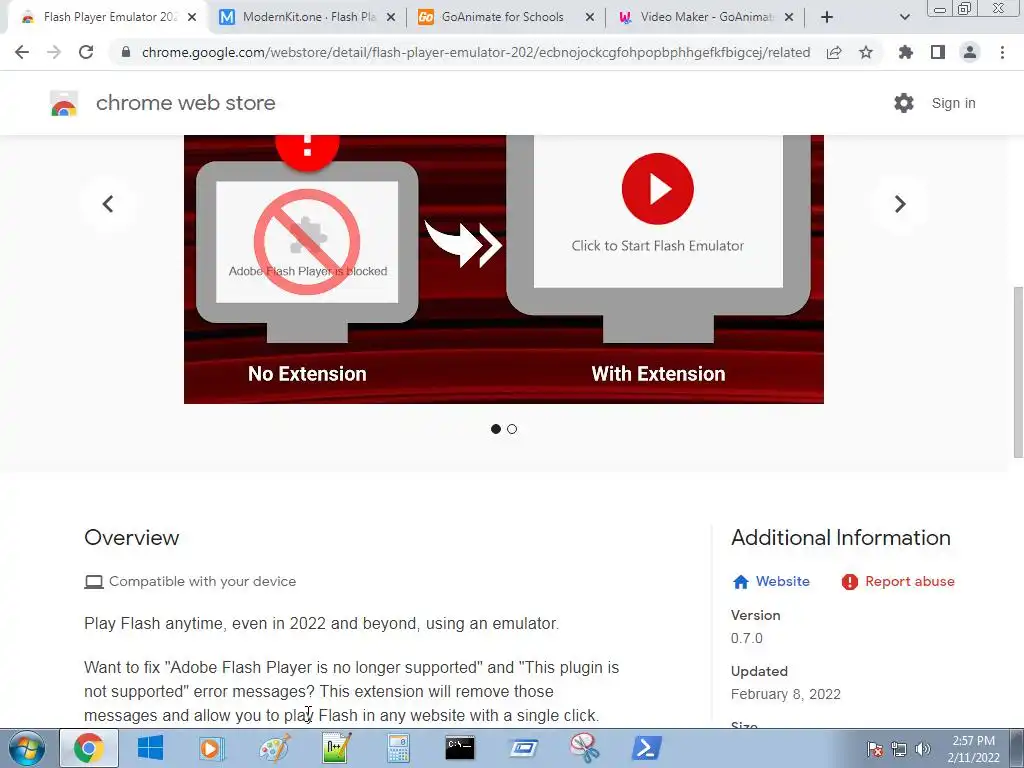Share this page via the share icon

834,52
